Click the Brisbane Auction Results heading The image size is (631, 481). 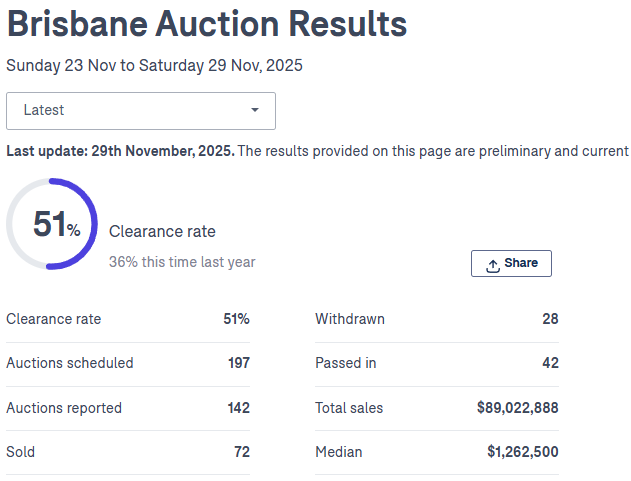pyautogui.click(x=207, y=25)
